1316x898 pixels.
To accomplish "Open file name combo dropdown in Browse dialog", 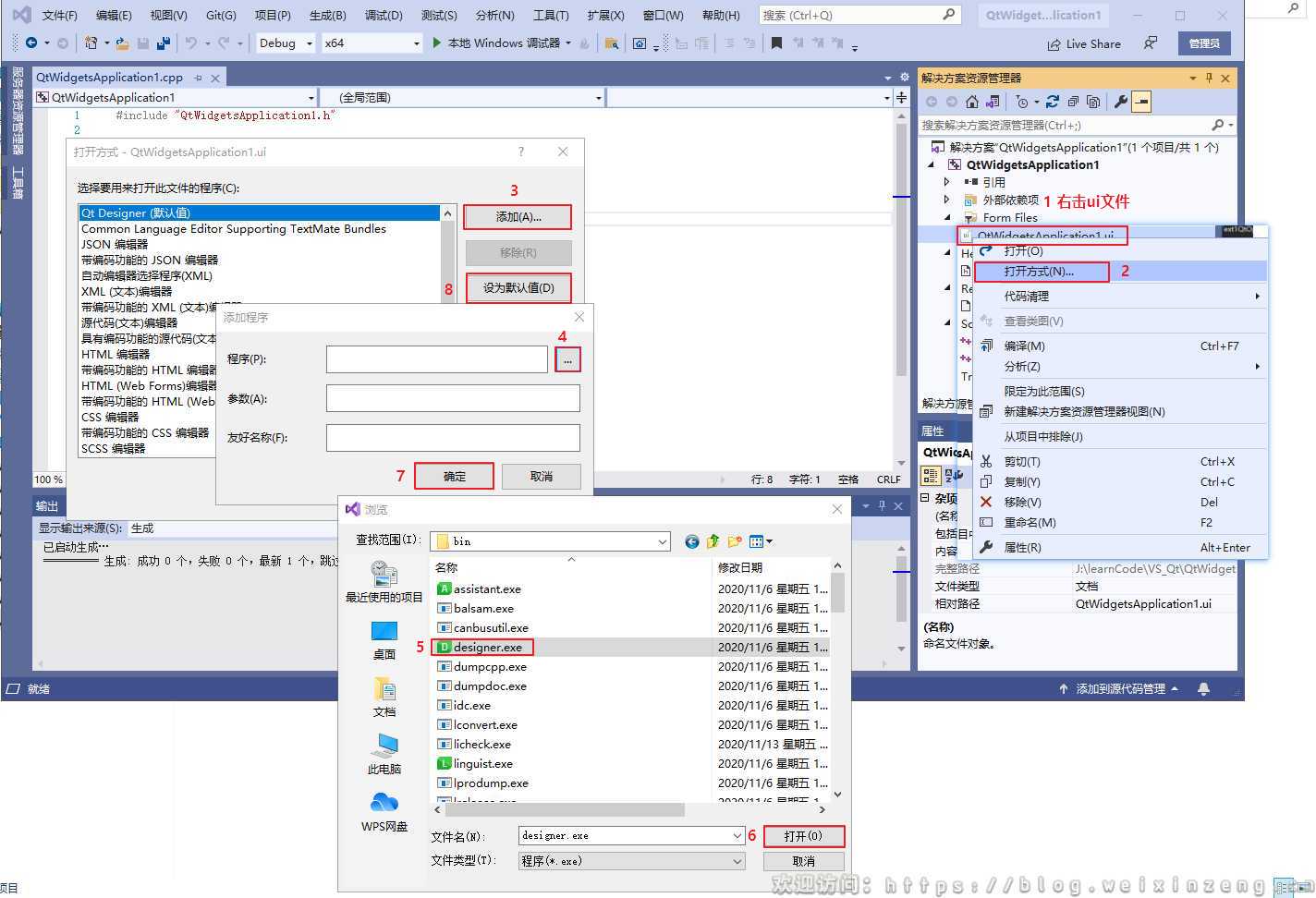I will tap(737, 836).
